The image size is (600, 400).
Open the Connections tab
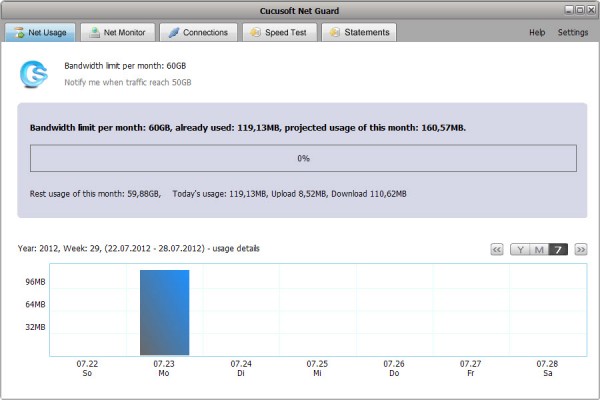tap(198, 33)
